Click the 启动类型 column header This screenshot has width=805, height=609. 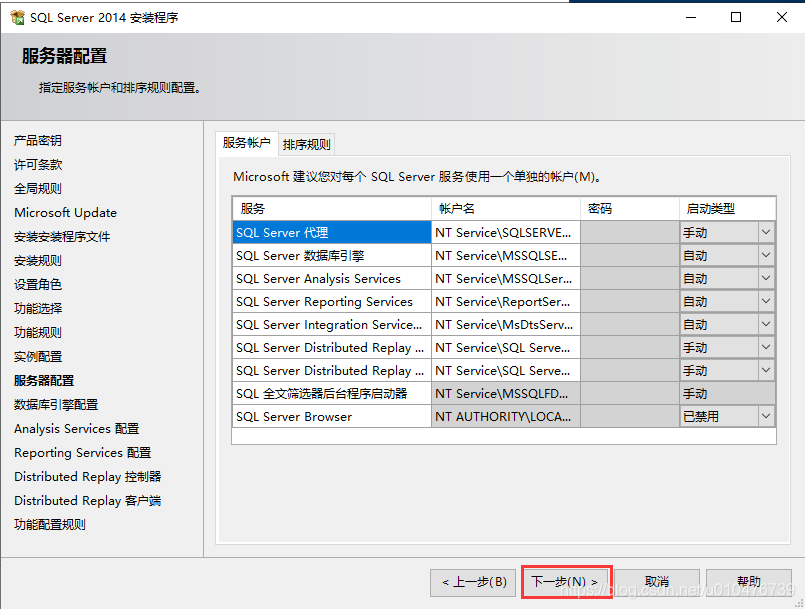click(x=727, y=208)
